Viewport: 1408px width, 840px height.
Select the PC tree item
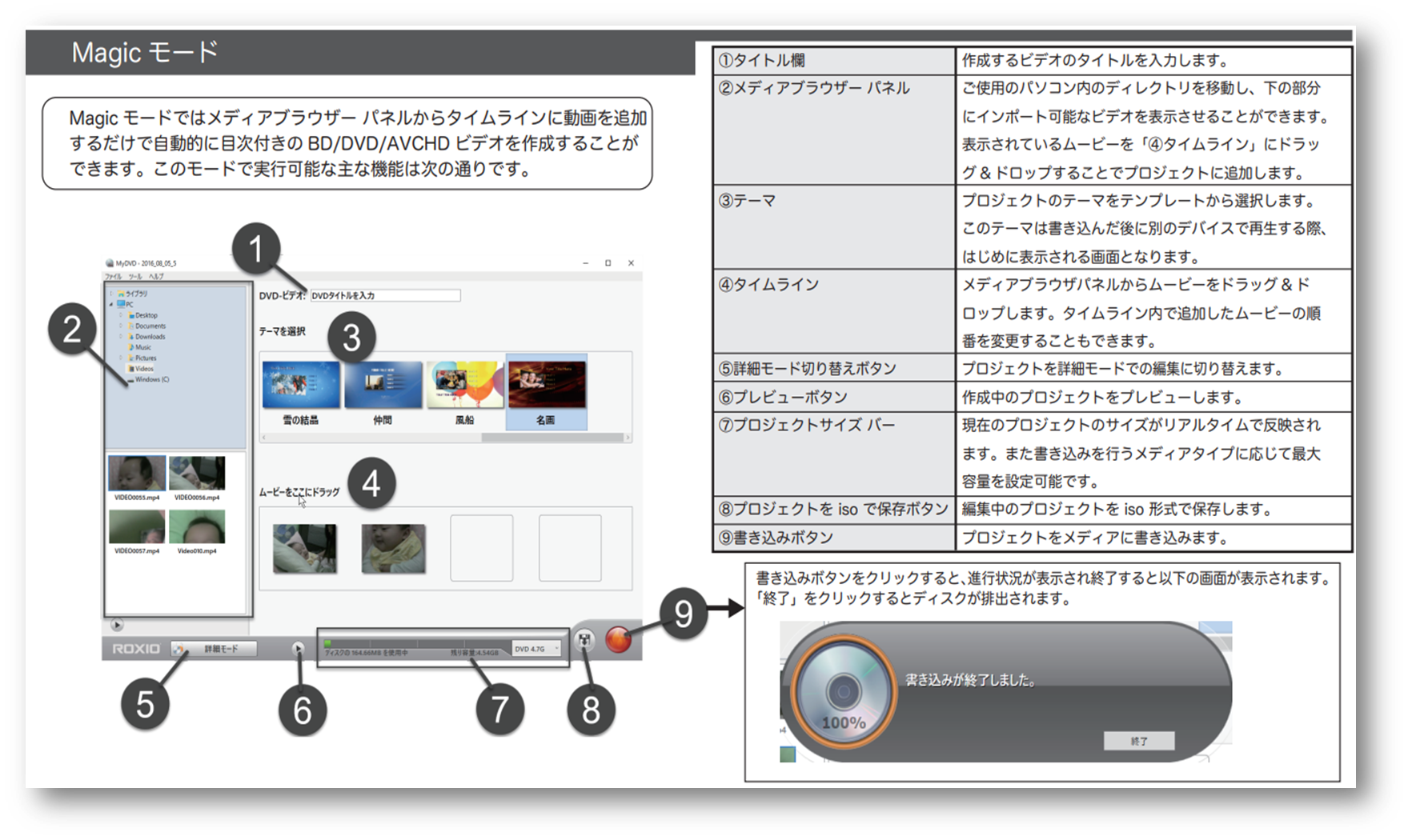pyautogui.click(x=125, y=305)
